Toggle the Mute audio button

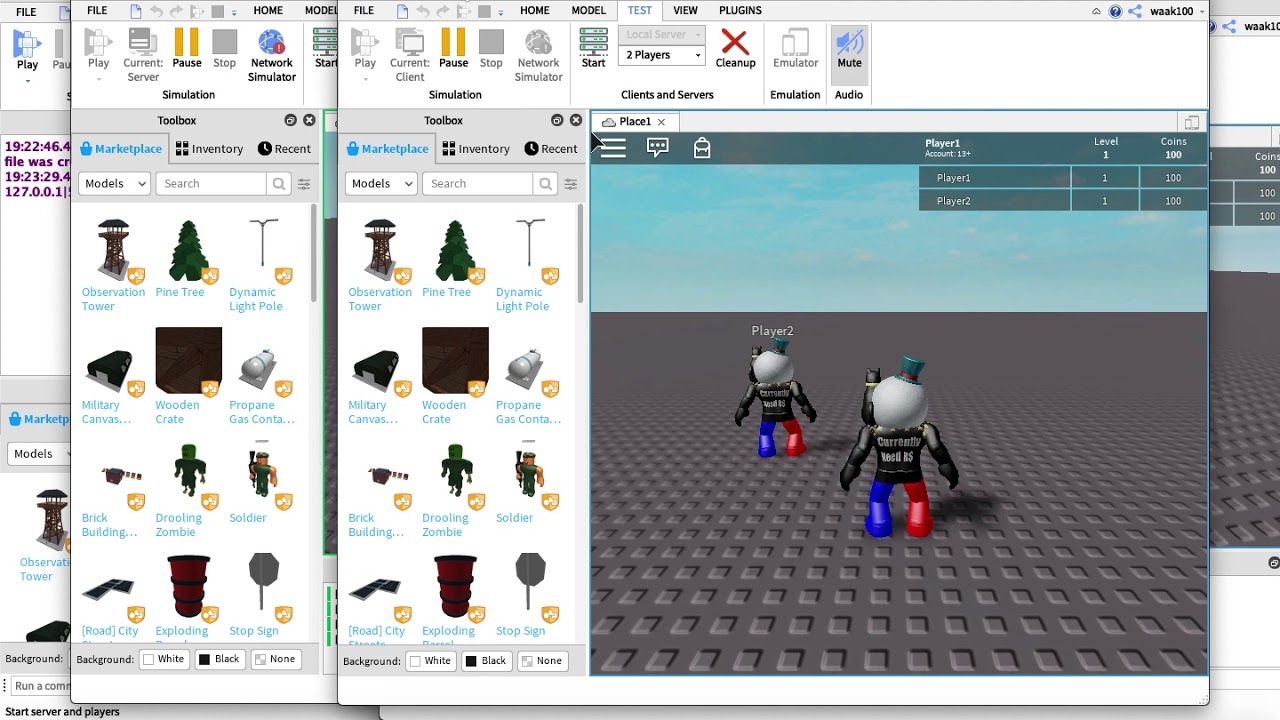(x=849, y=49)
